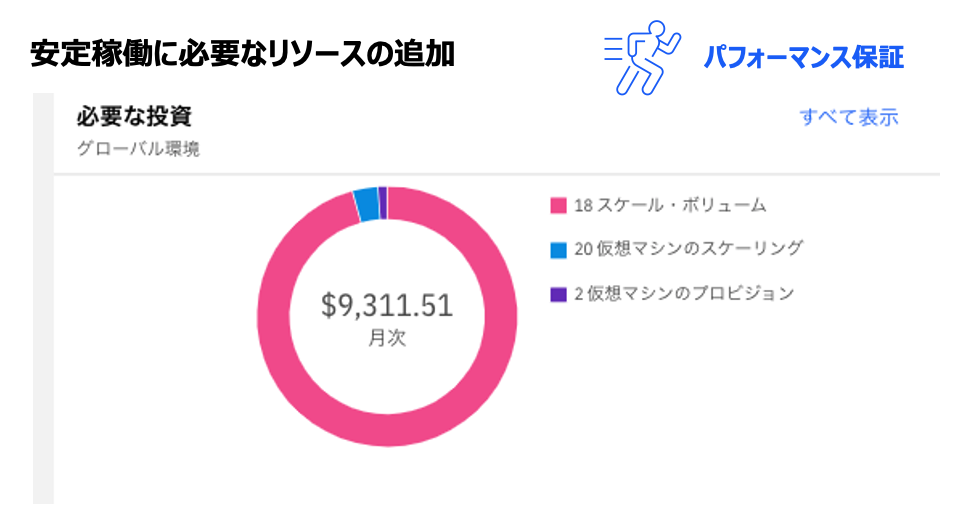
Task: Select the small blue donut segment
Action: pos(367,203)
